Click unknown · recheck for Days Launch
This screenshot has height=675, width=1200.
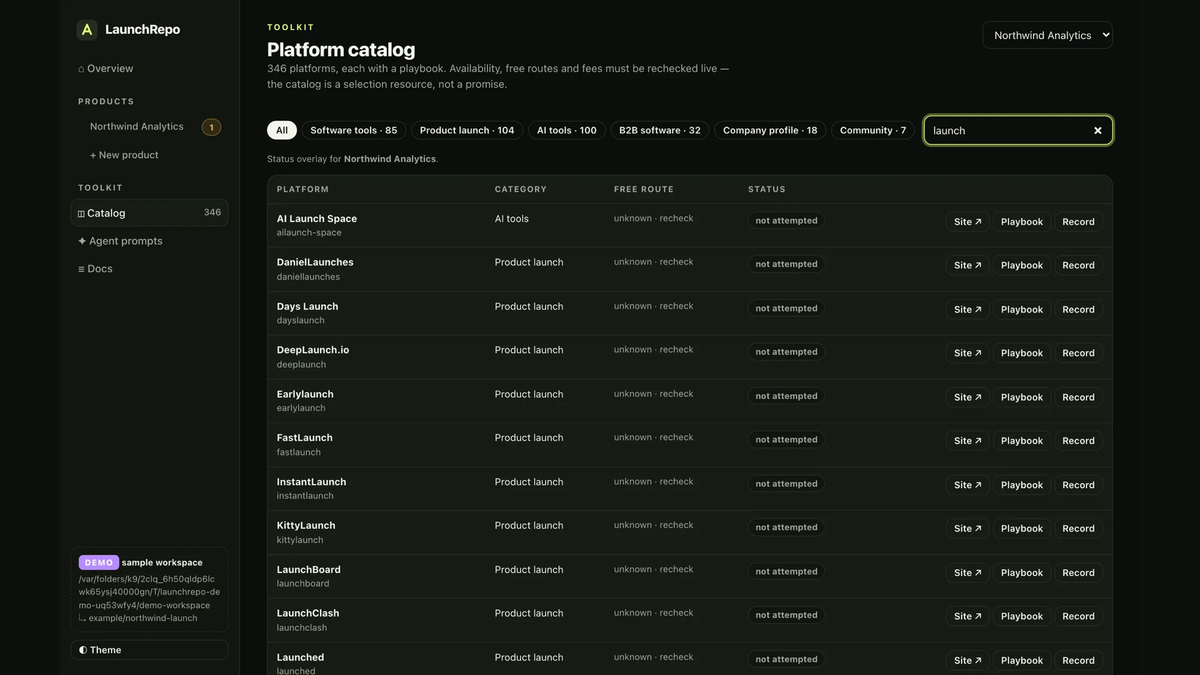point(653,306)
